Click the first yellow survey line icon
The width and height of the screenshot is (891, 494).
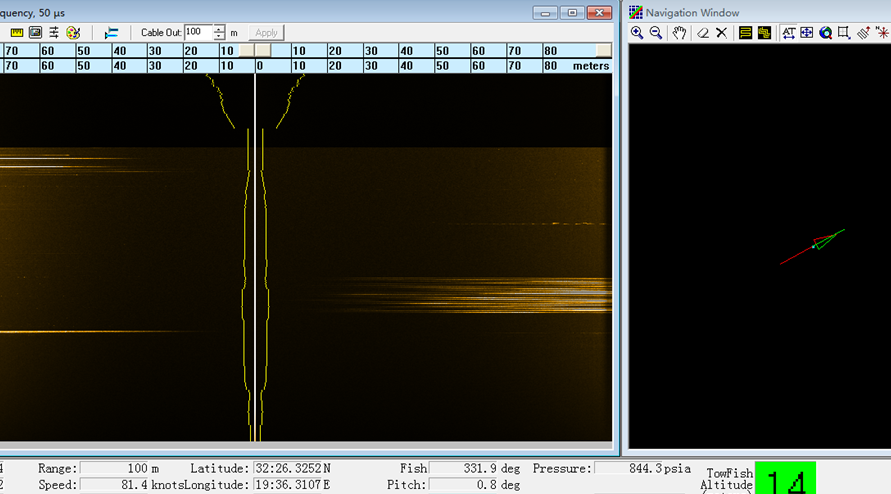(x=745, y=33)
